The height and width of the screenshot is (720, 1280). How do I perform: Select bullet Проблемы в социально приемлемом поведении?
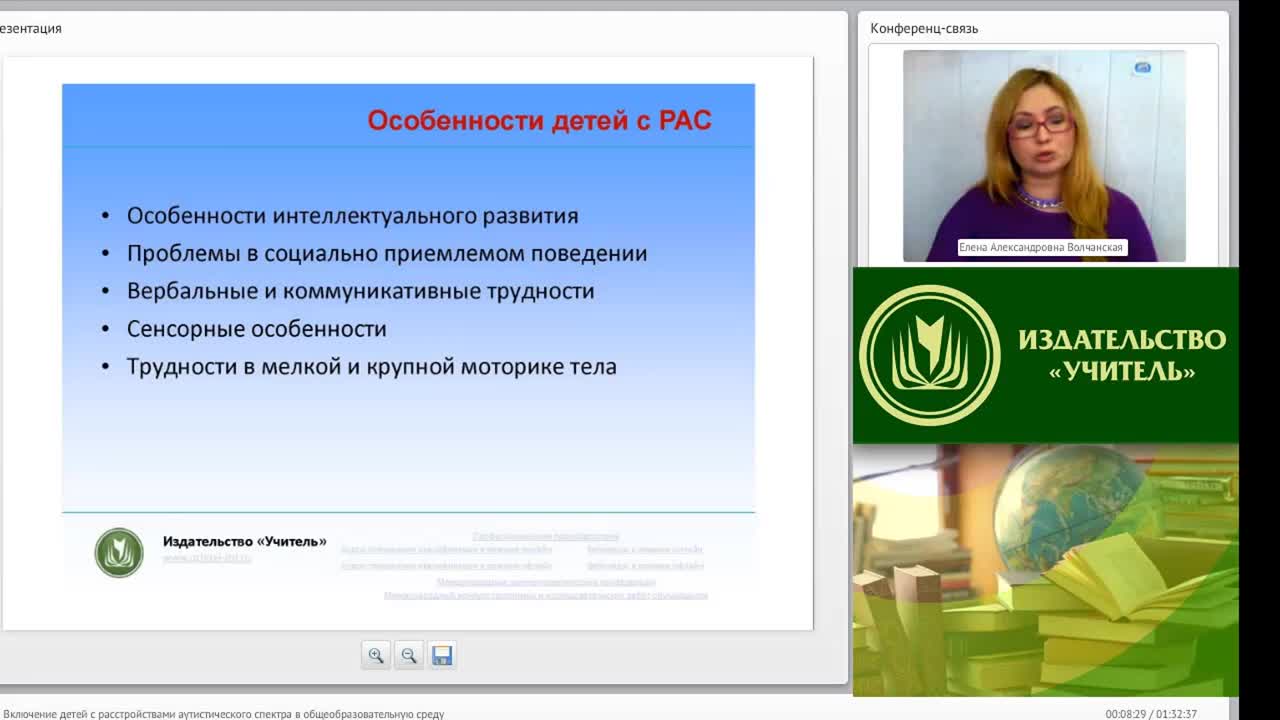387,254
